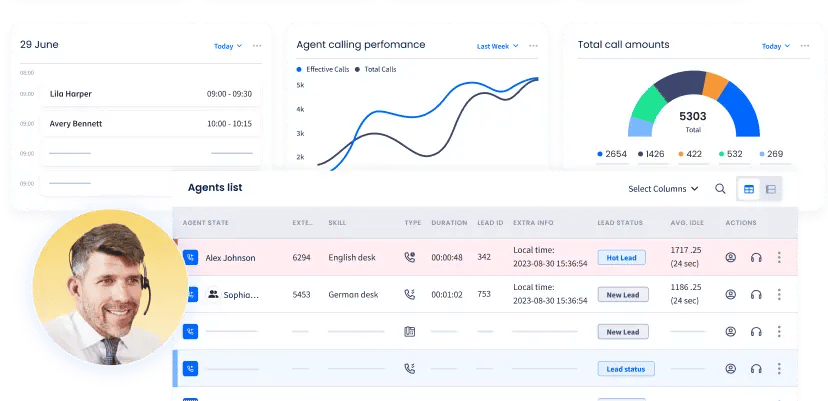Open profile icon in Lead status row
828x401 pixels.
(x=730, y=368)
